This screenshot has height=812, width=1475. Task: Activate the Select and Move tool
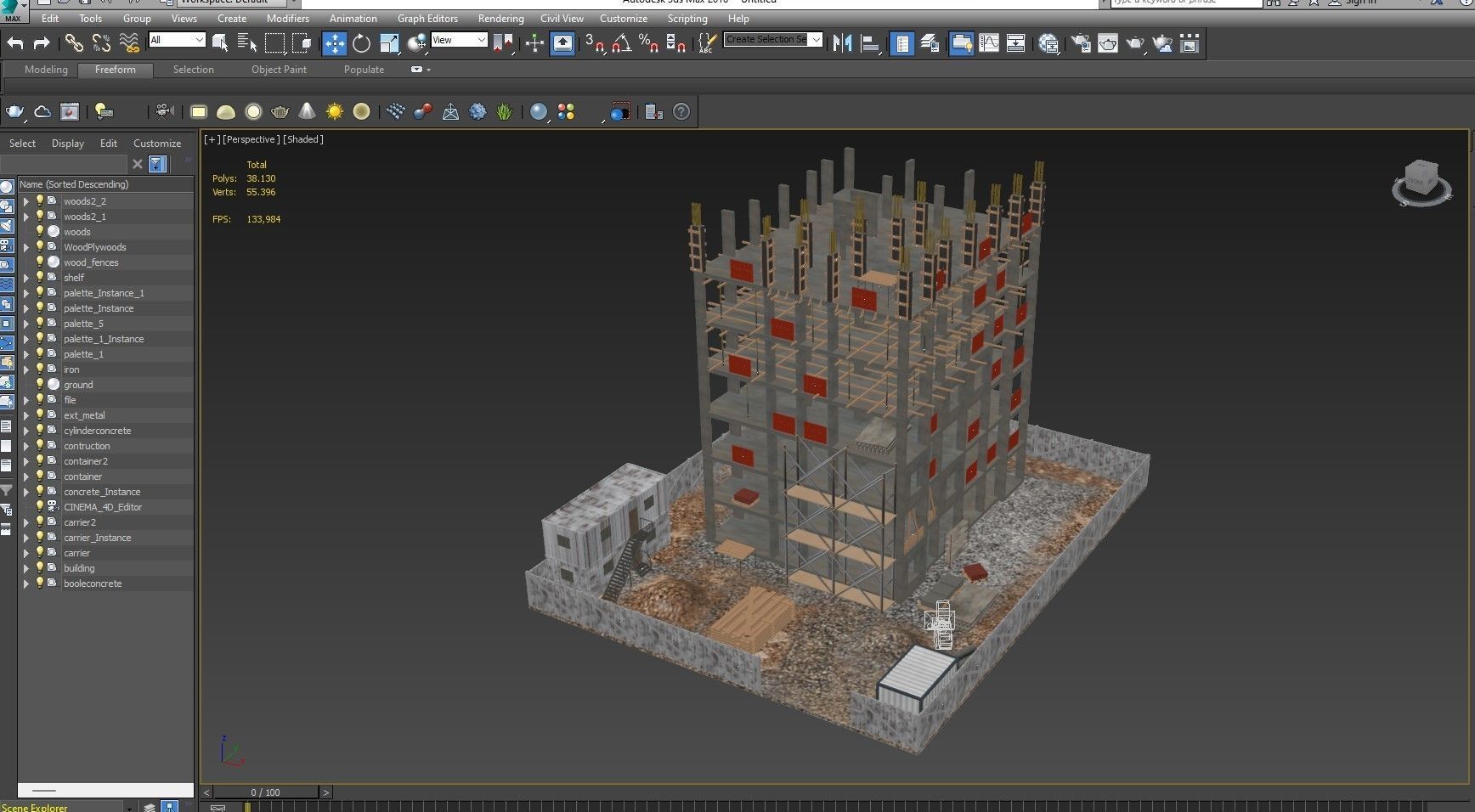pos(335,43)
